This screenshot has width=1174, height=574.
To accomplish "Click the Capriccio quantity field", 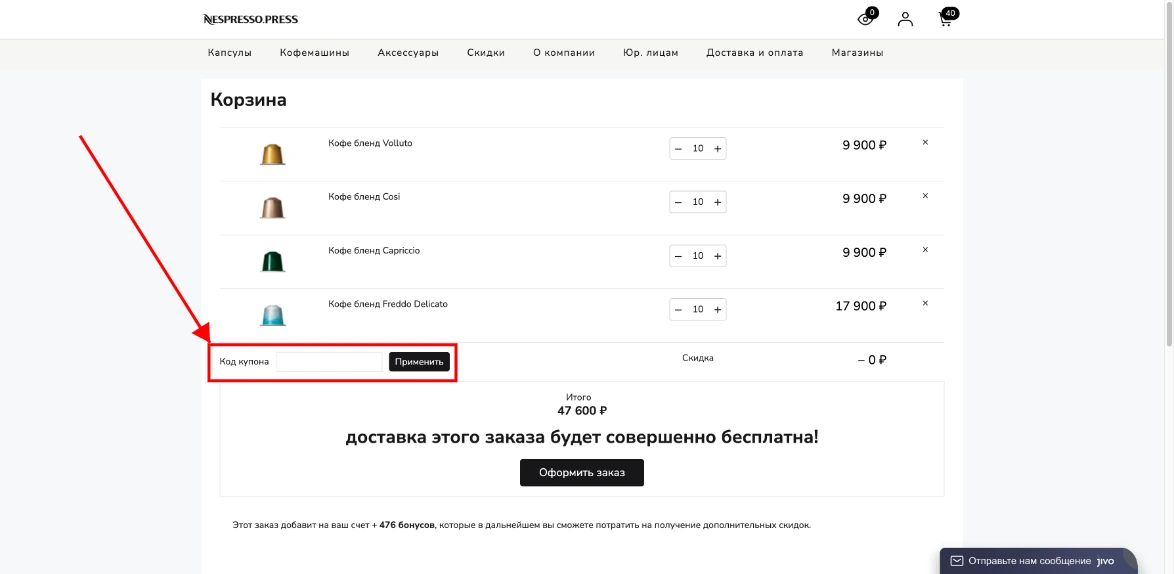I will [698, 256].
